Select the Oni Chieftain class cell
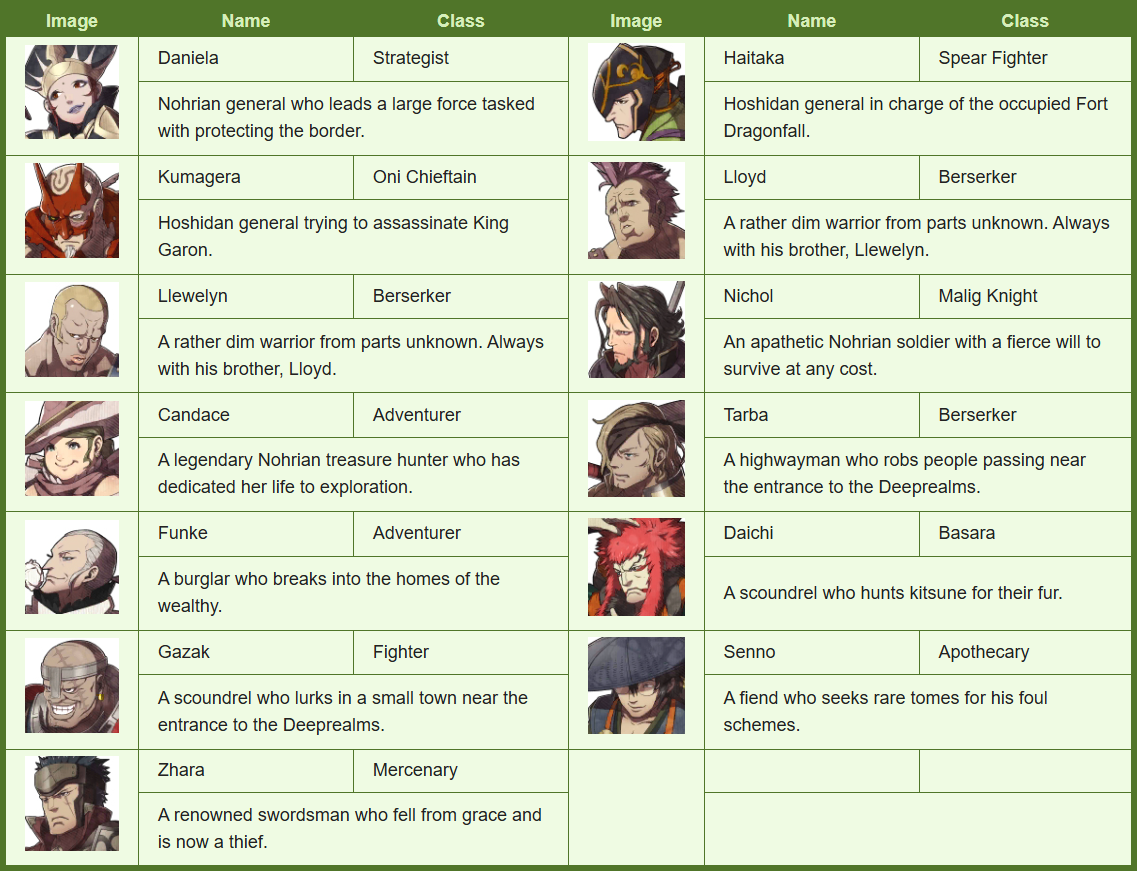 point(460,177)
